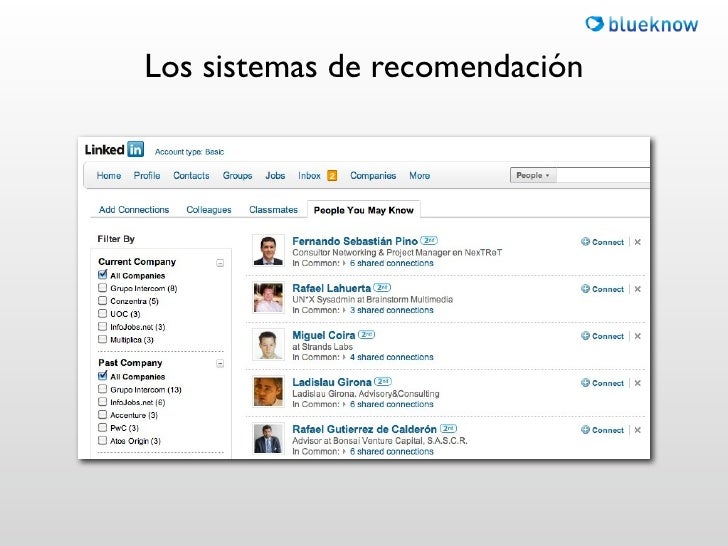
Task: Open Miguel Coira name link
Action: (x=324, y=335)
